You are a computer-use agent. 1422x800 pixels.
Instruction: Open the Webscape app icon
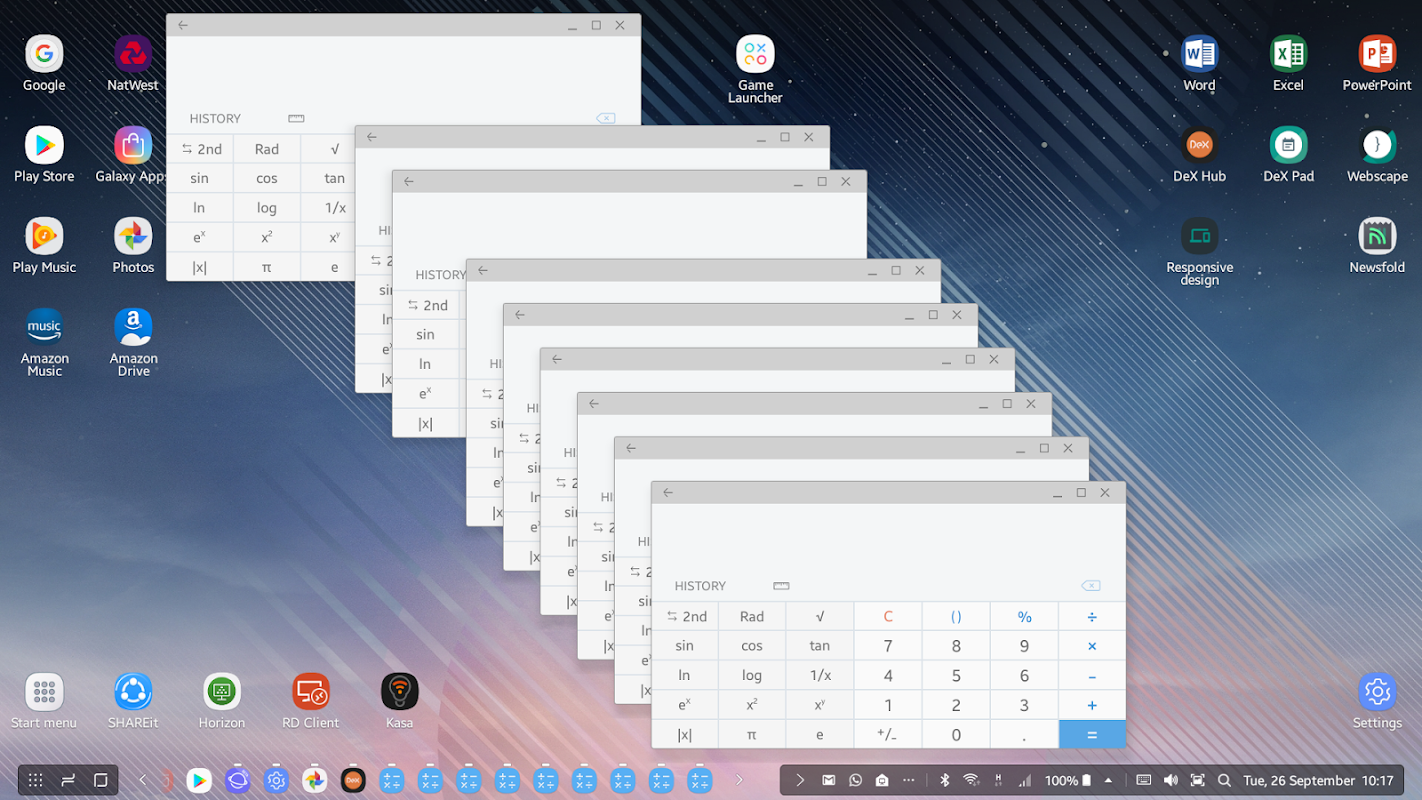(1377, 146)
